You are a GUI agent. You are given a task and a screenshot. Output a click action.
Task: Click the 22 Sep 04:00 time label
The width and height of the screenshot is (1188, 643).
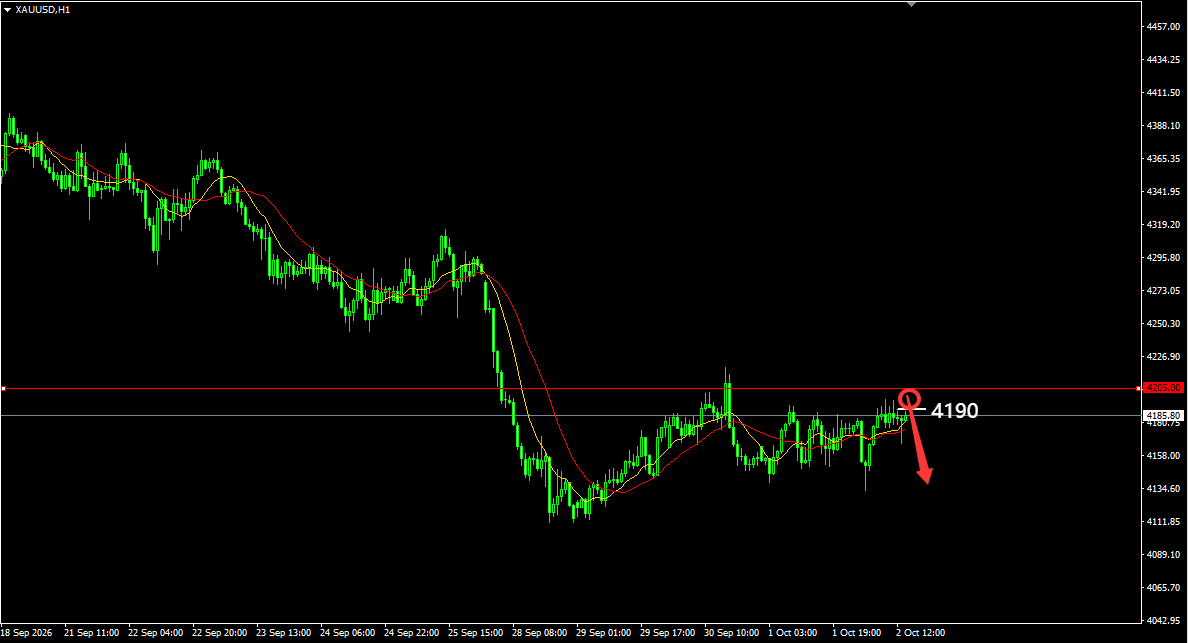(155, 633)
